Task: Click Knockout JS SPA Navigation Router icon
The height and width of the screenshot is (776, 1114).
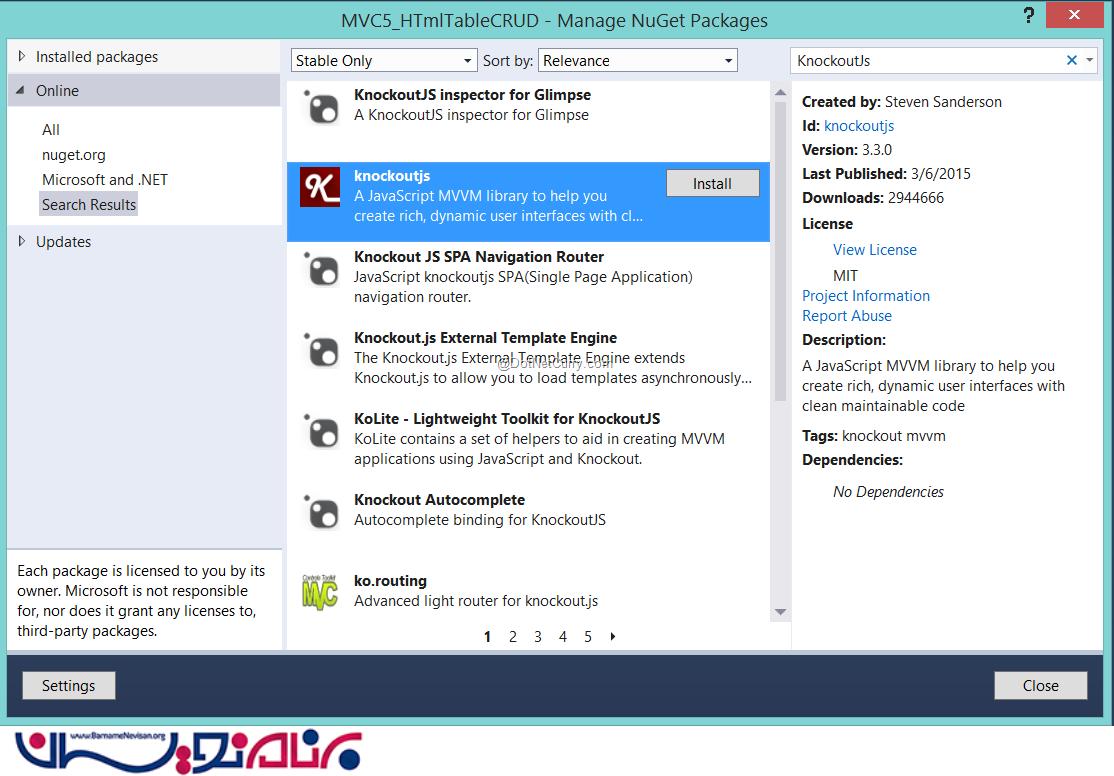Action: point(322,268)
